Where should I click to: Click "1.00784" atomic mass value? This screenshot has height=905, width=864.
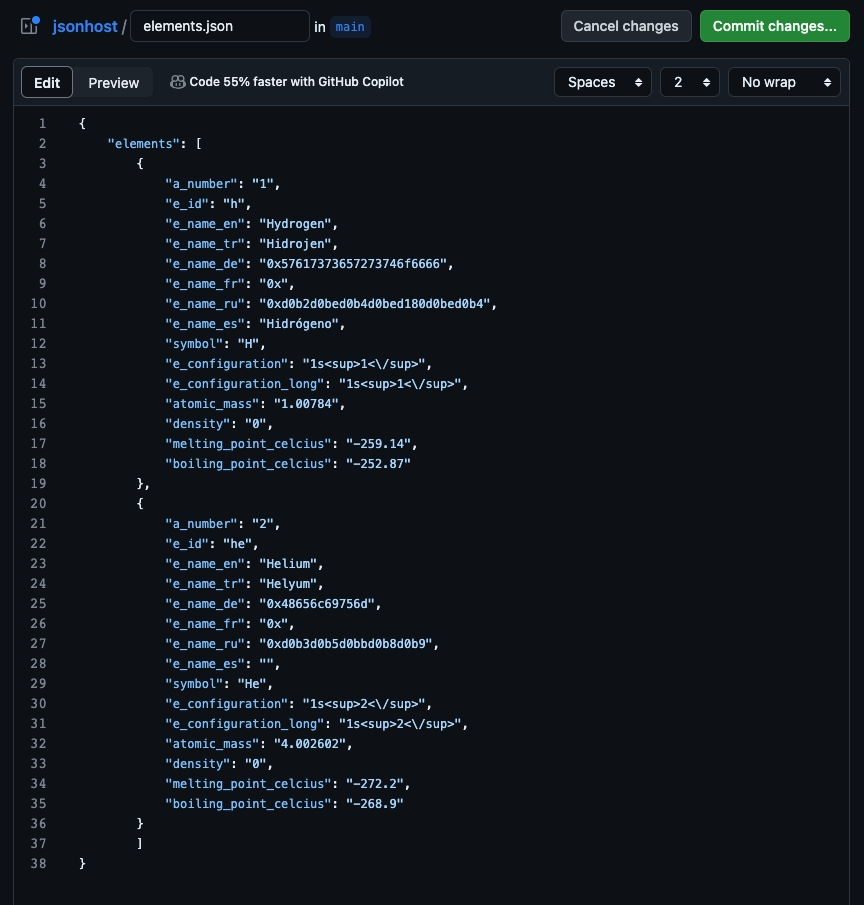[306, 404]
